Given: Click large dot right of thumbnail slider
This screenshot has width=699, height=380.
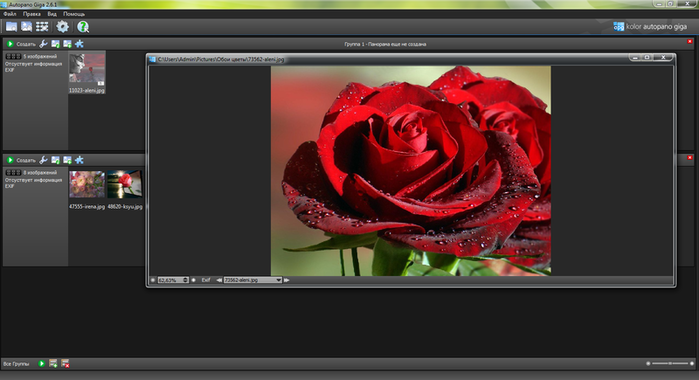Looking at the screenshot, I should pos(692,363).
